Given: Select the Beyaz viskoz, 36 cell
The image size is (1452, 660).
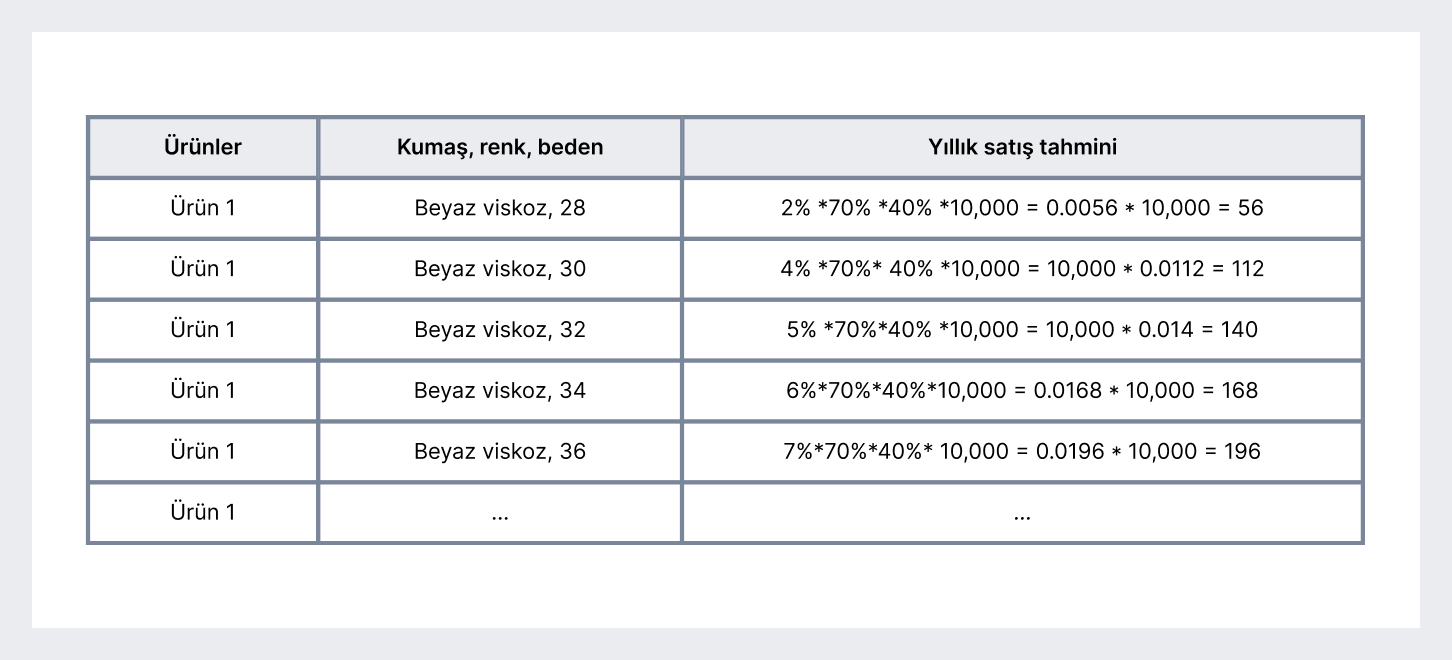Looking at the screenshot, I should 500,451.
